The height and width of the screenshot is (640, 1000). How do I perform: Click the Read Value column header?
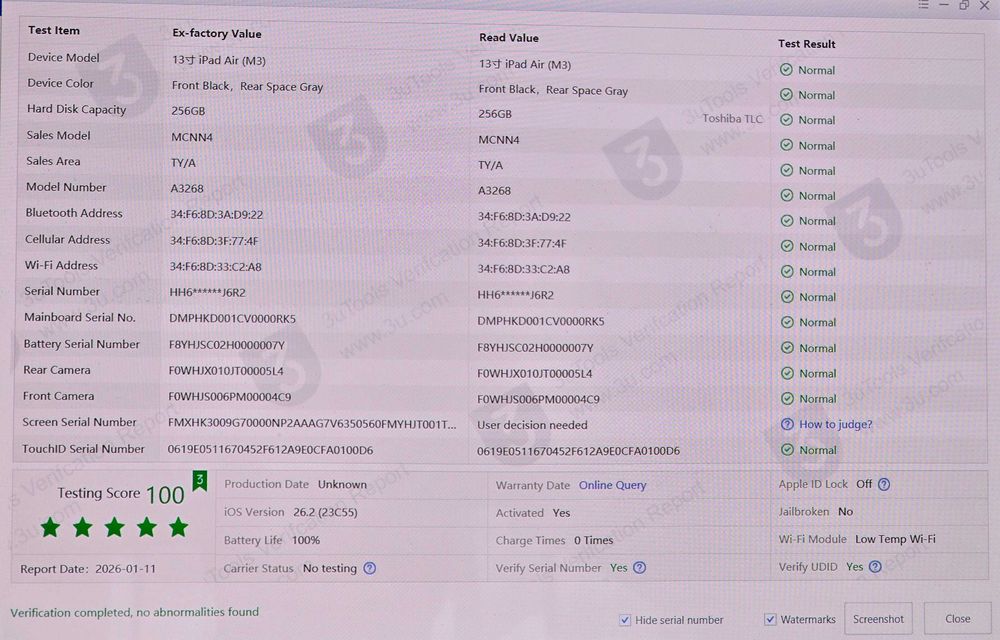point(509,38)
